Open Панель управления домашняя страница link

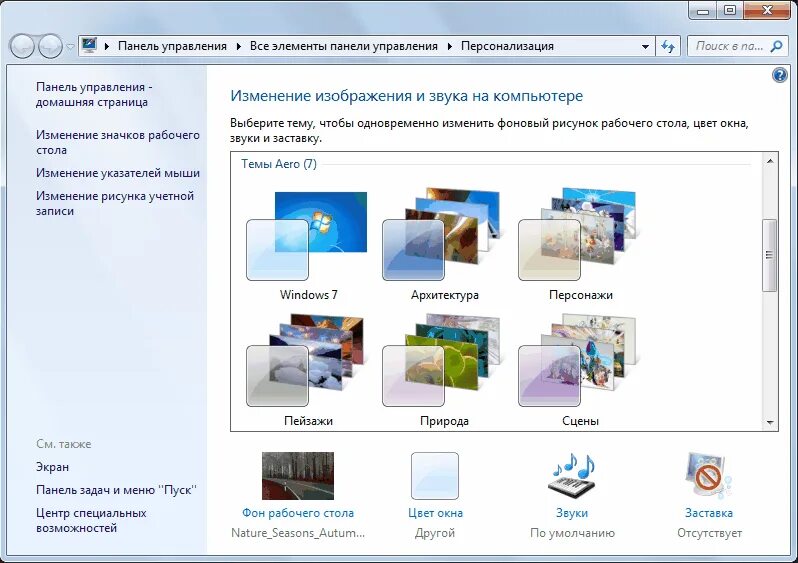click(x=94, y=94)
